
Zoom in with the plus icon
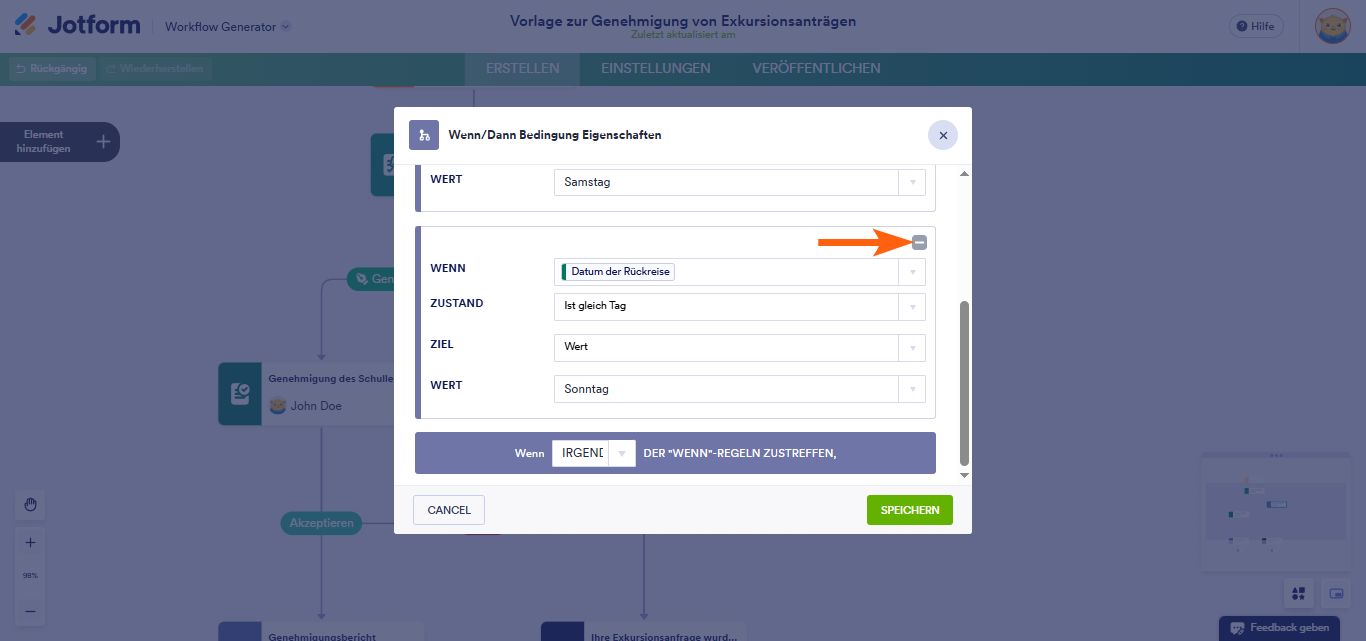[30, 542]
